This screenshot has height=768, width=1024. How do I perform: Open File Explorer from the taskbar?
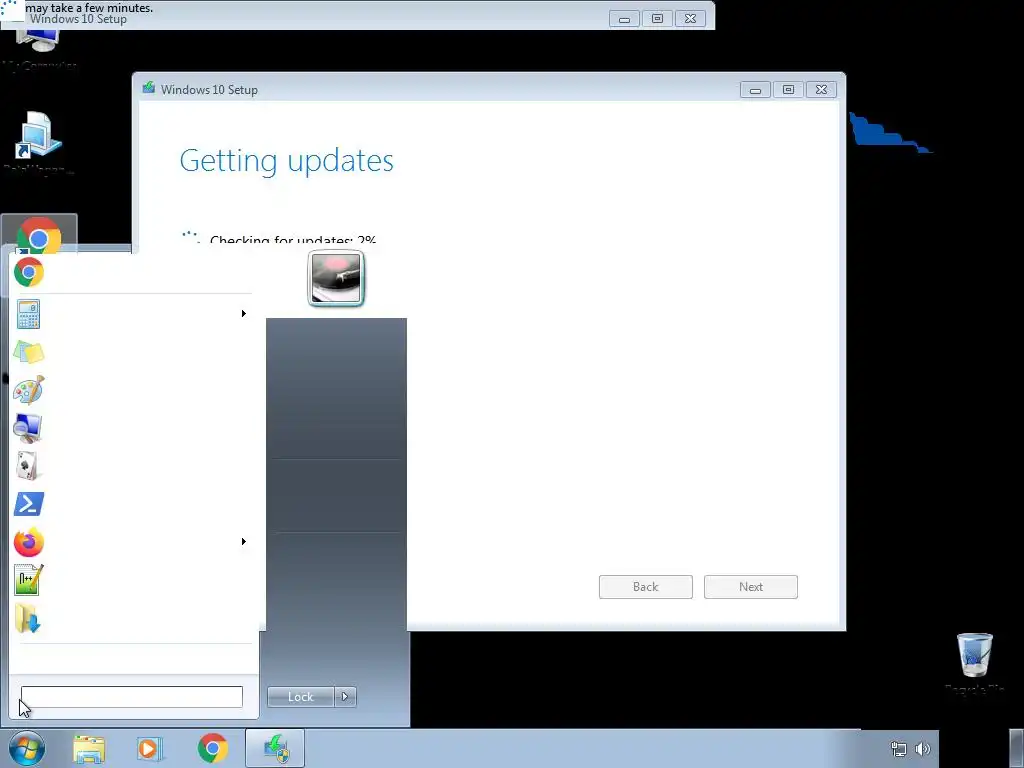pyautogui.click(x=89, y=749)
